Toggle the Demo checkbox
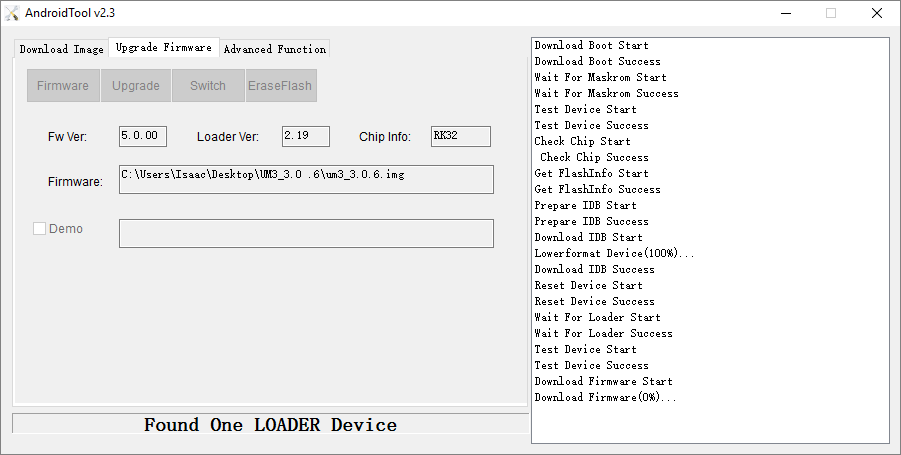This screenshot has height=455, width=901. click(39, 229)
